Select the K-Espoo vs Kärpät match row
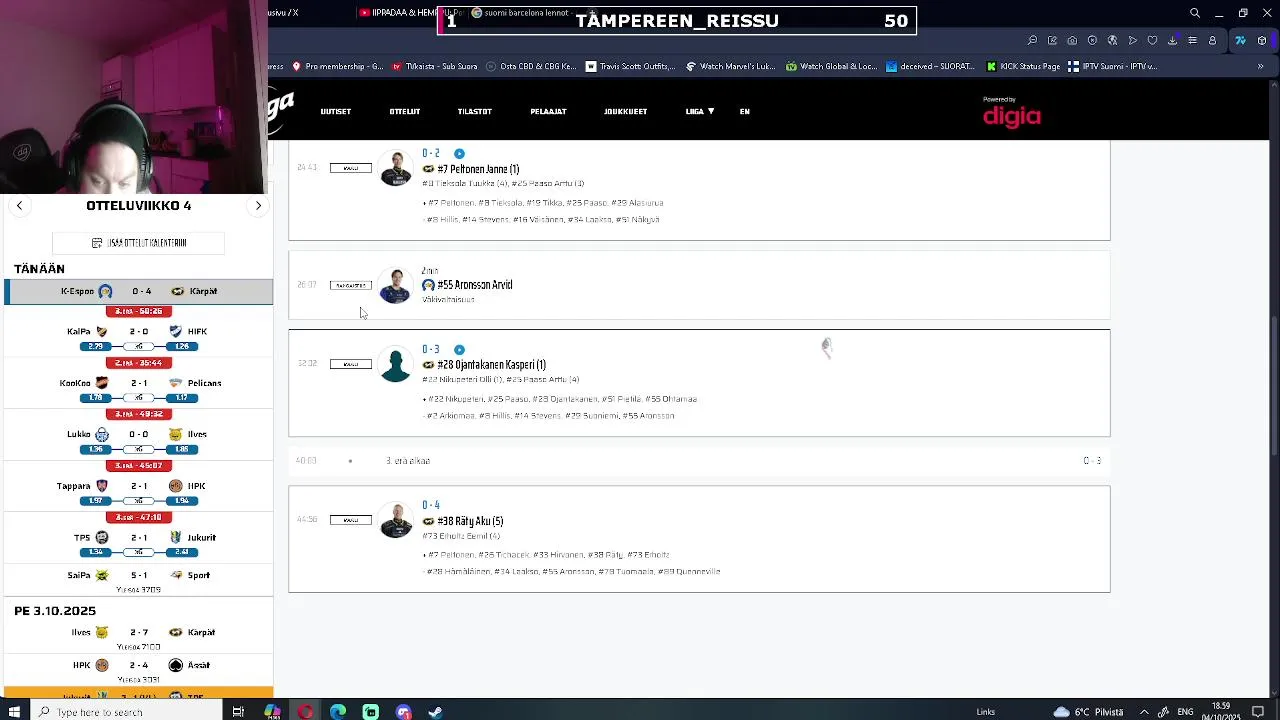The image size is (1280, 720). 138,291
